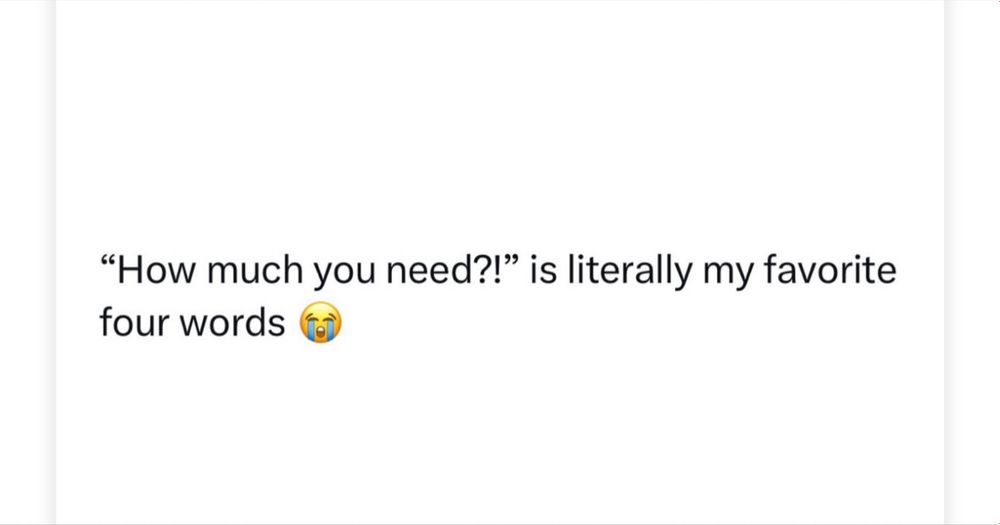Click the word "literally"

tap(629, 272)
